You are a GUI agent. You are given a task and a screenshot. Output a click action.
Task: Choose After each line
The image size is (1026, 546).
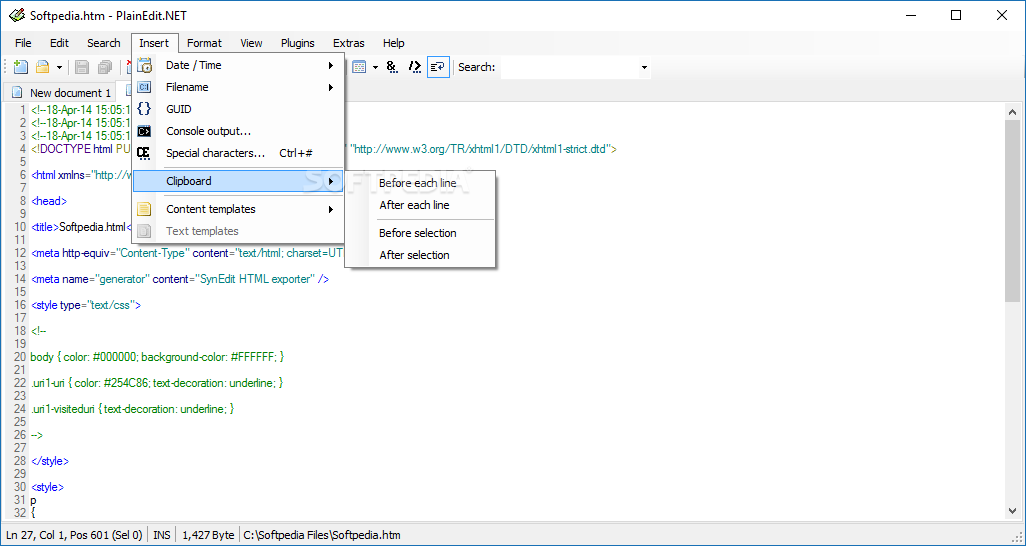(x=420, y=205)
